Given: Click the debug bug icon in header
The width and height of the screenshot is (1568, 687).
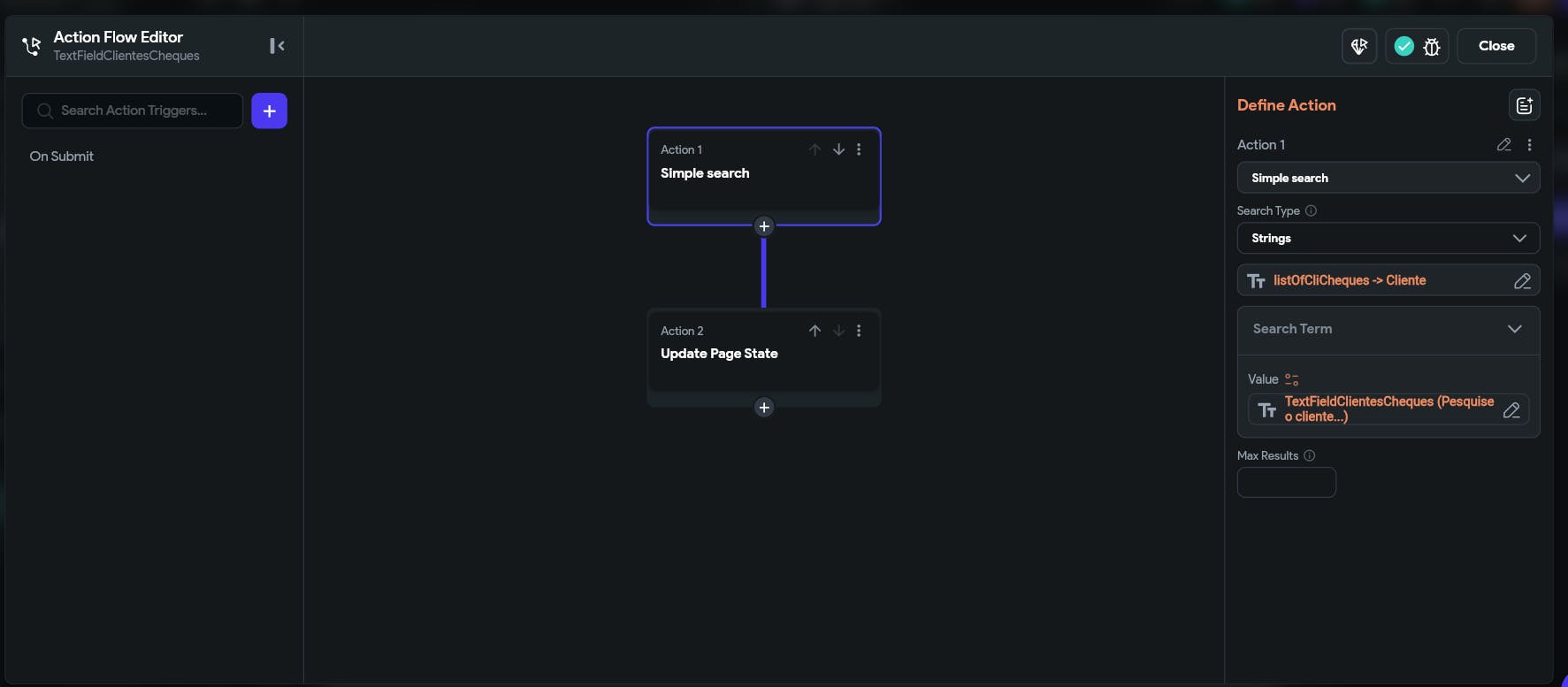Looking at the screenshot, I should [x=1432, y=47].
